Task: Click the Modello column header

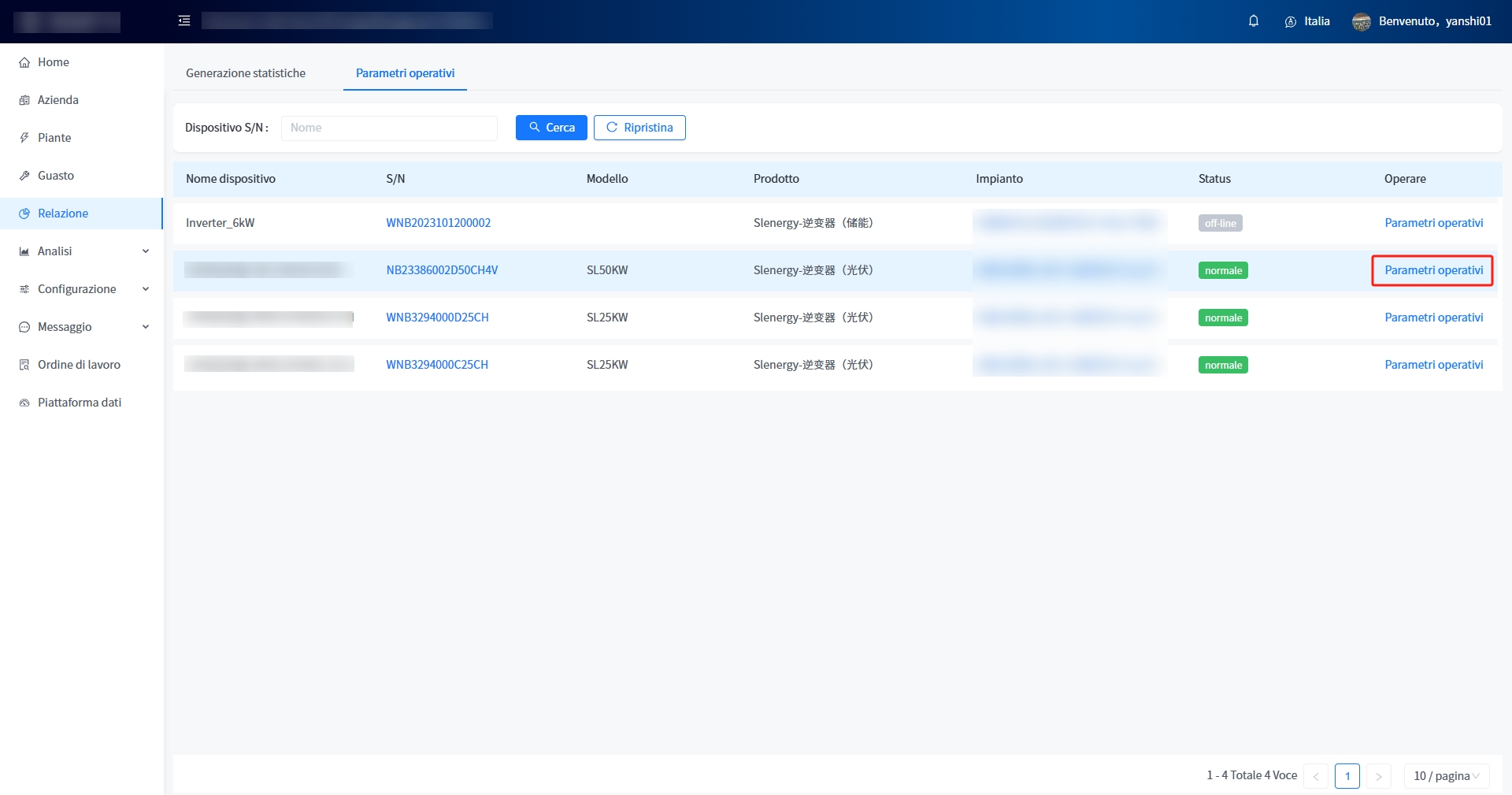Action: point(607,179)
